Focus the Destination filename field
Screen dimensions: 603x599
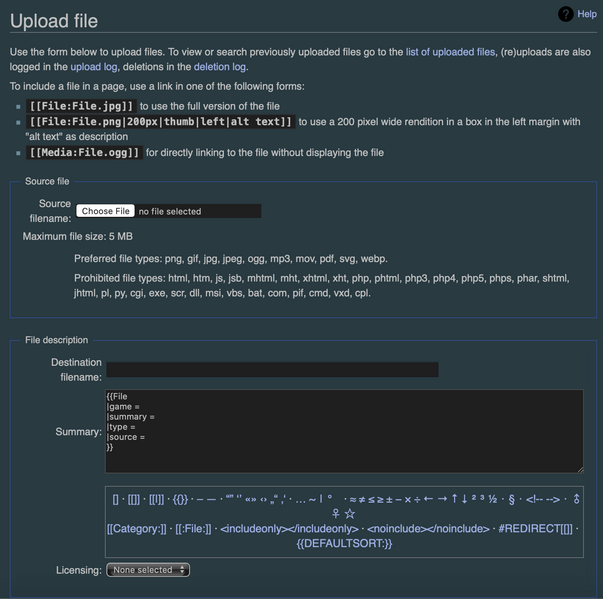(x=272, y=370)
